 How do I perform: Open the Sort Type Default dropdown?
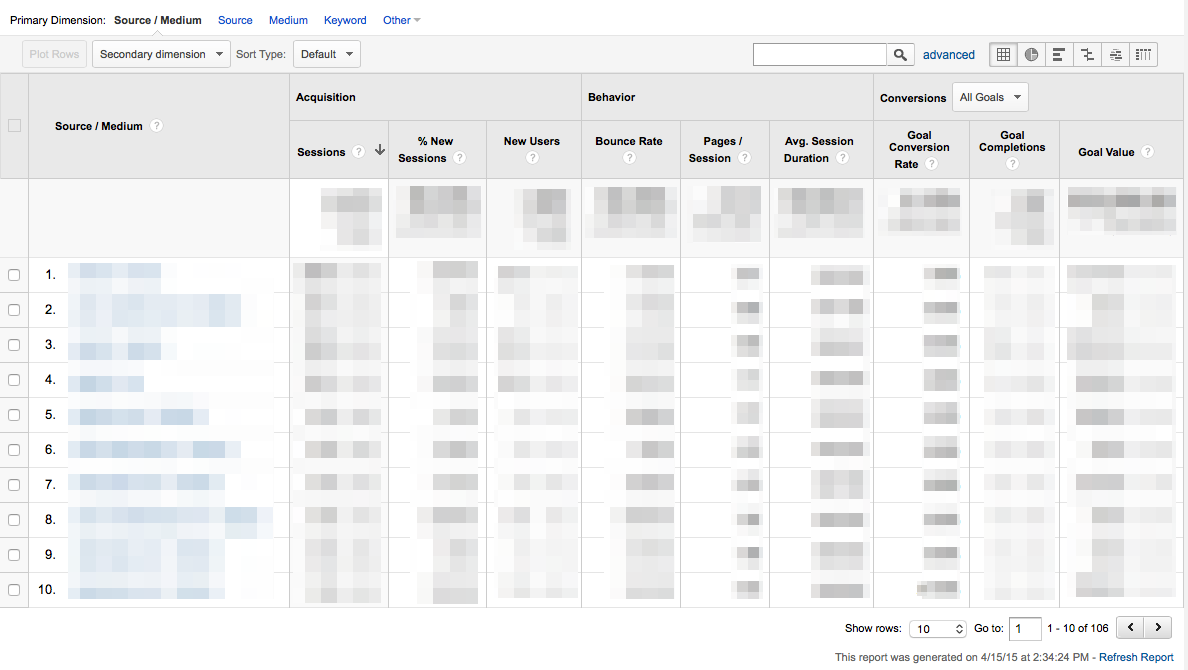click(x=327, y=55)
